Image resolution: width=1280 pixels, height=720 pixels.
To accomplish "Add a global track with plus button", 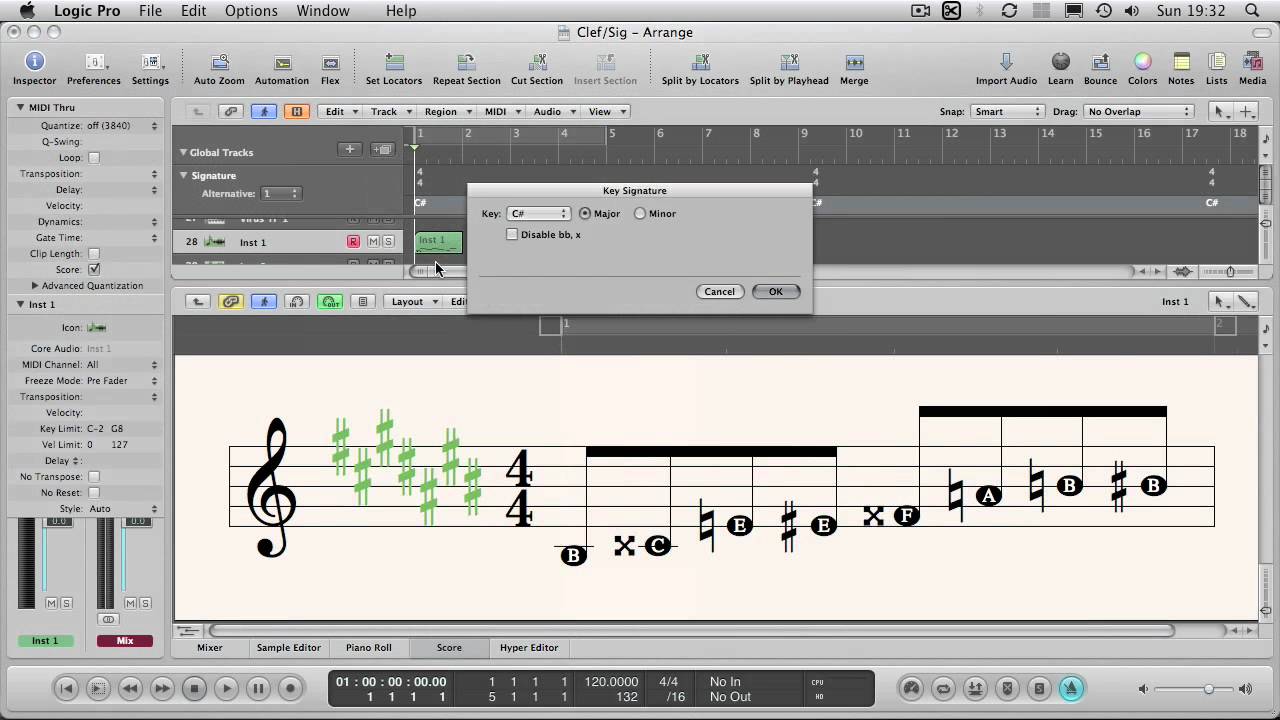I will (x=350, y=149).
